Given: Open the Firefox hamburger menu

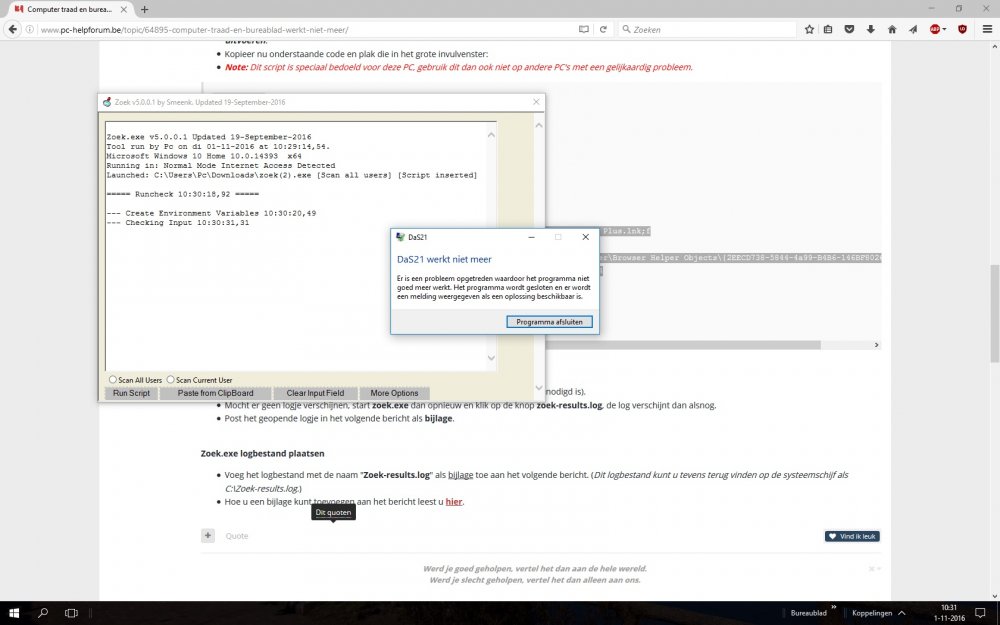Looking at the screenshot, I should (987, 29).
